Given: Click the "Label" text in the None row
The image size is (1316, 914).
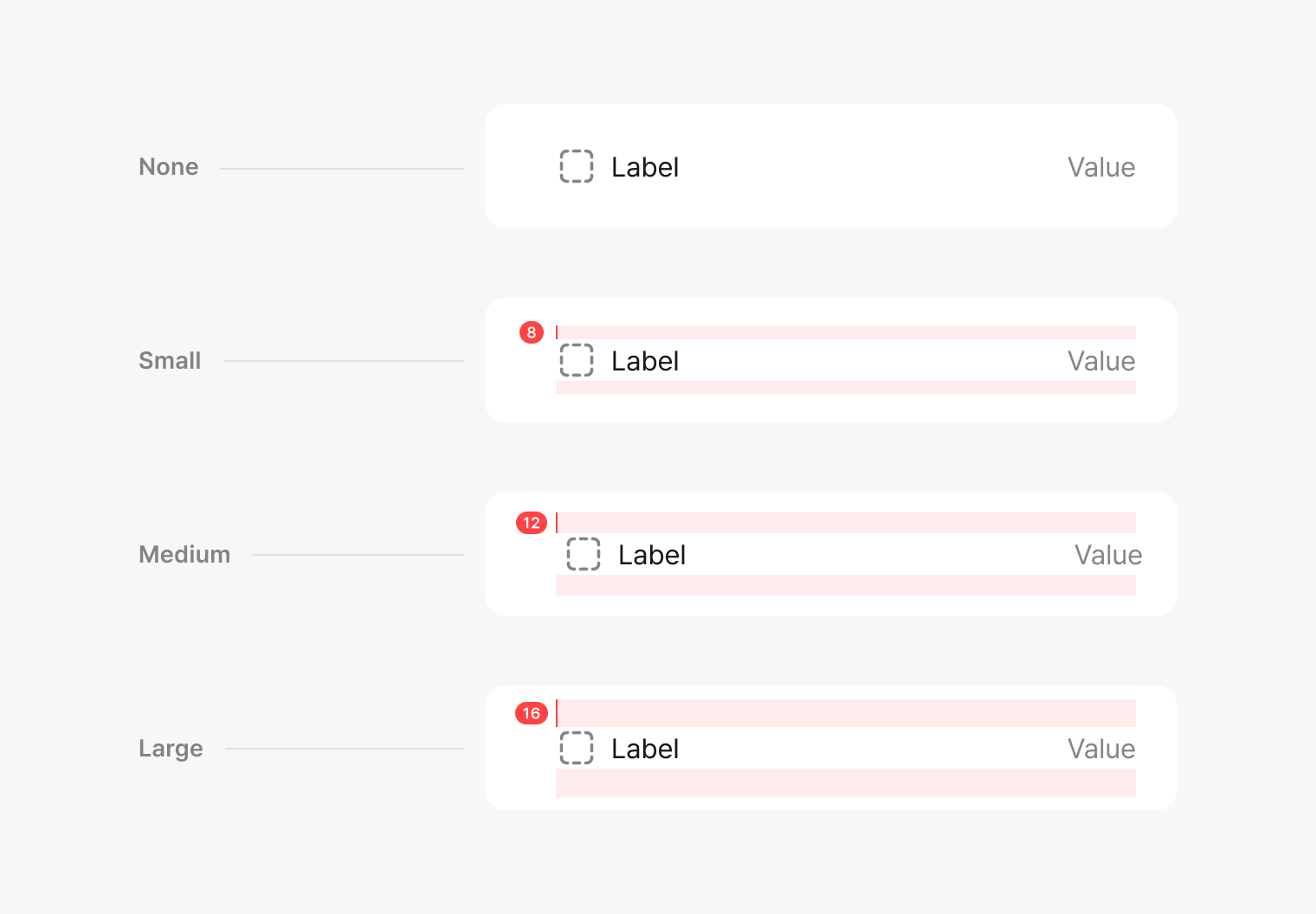Looking at the screenshot, I should [x=645, y=167].
